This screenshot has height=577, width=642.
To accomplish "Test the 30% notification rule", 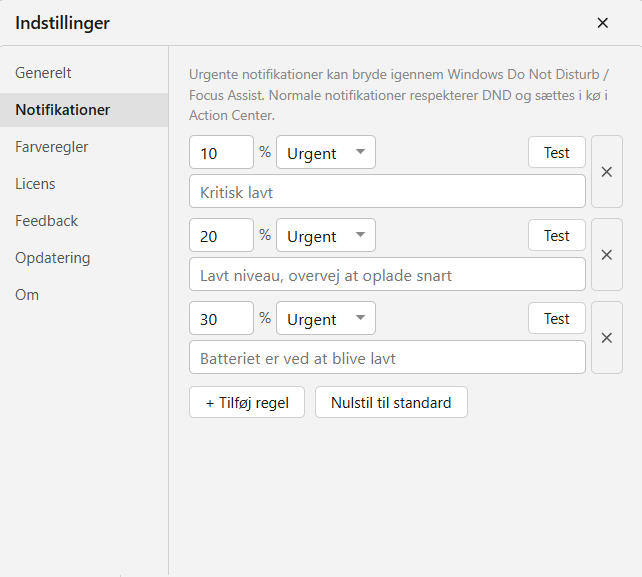I will coord(557,318).
